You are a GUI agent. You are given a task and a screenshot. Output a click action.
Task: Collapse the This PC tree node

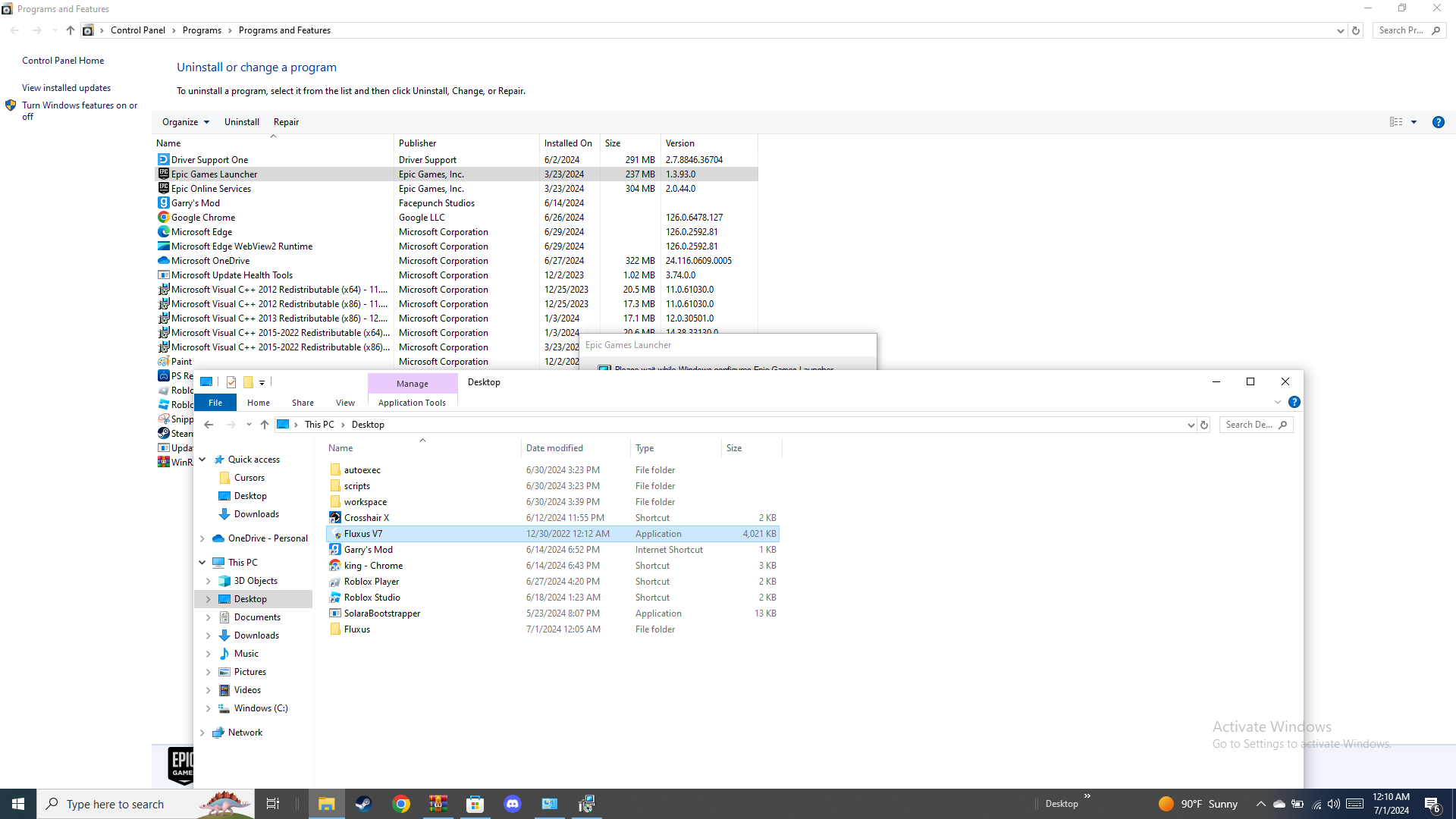pos(202,563)
